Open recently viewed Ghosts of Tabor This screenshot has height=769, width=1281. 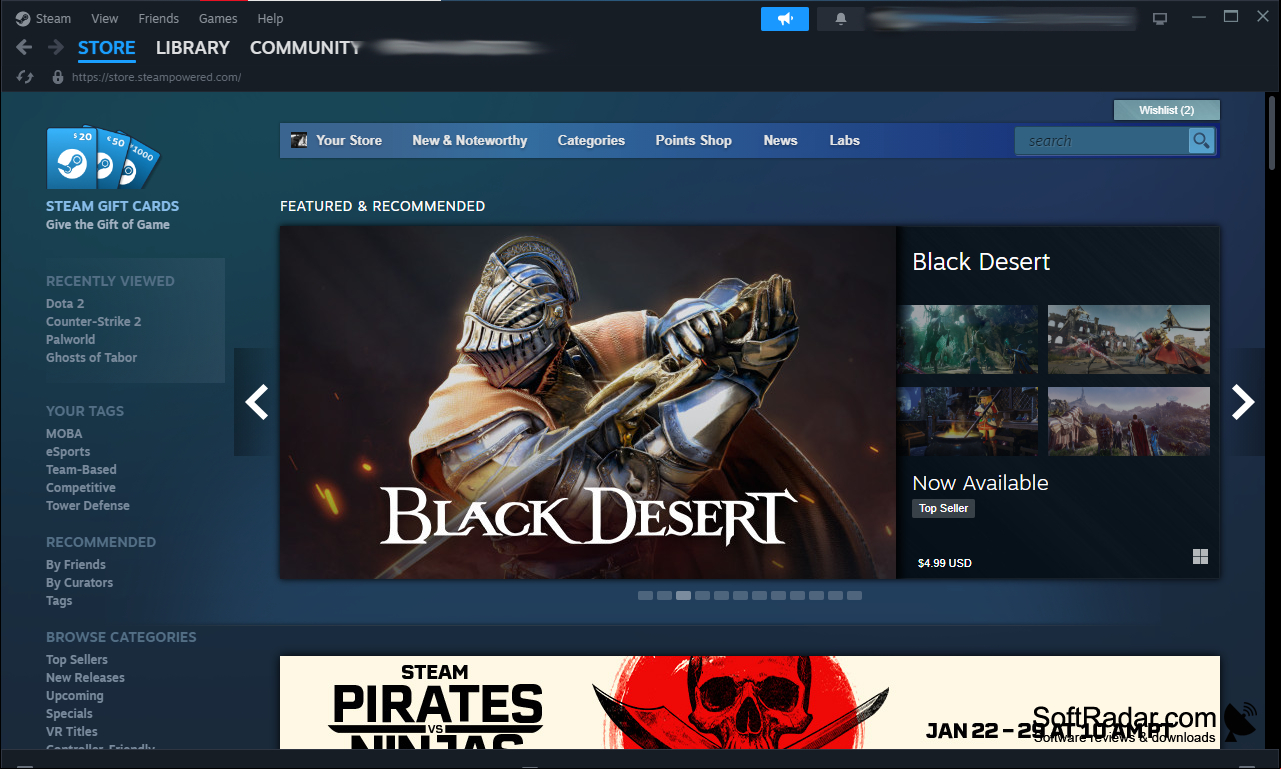[x=91, y=358]
